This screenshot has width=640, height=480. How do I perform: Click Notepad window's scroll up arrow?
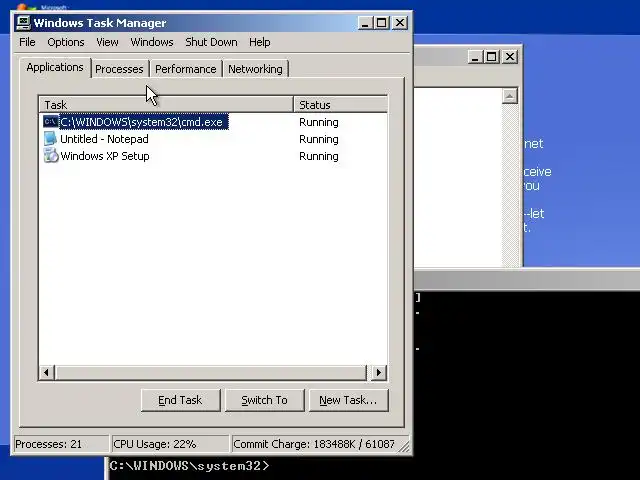coord(510,96)
